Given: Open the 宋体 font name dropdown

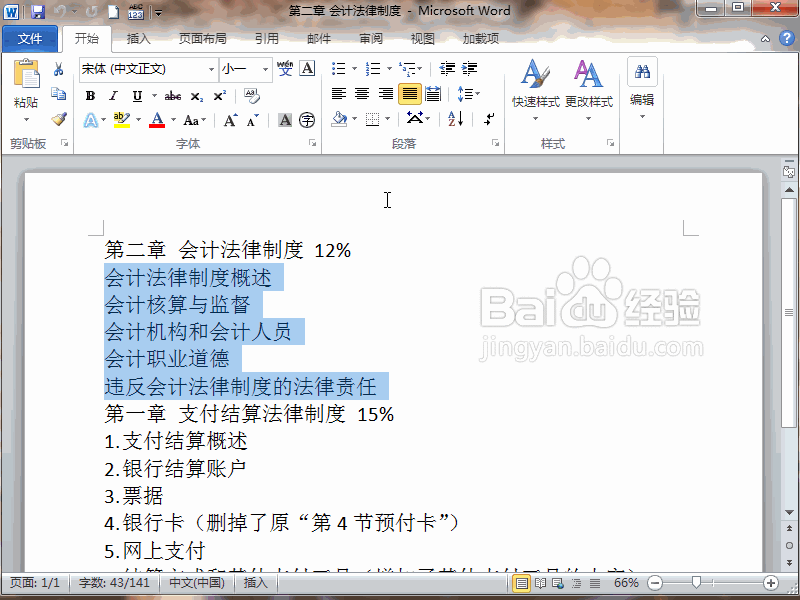Looking at the screenshot, I should [x=212, y=69].
